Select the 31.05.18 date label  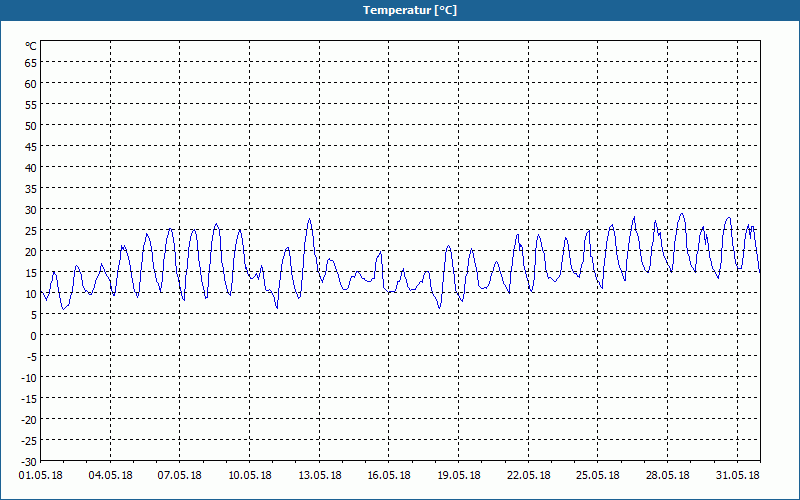tap(737, 475)
